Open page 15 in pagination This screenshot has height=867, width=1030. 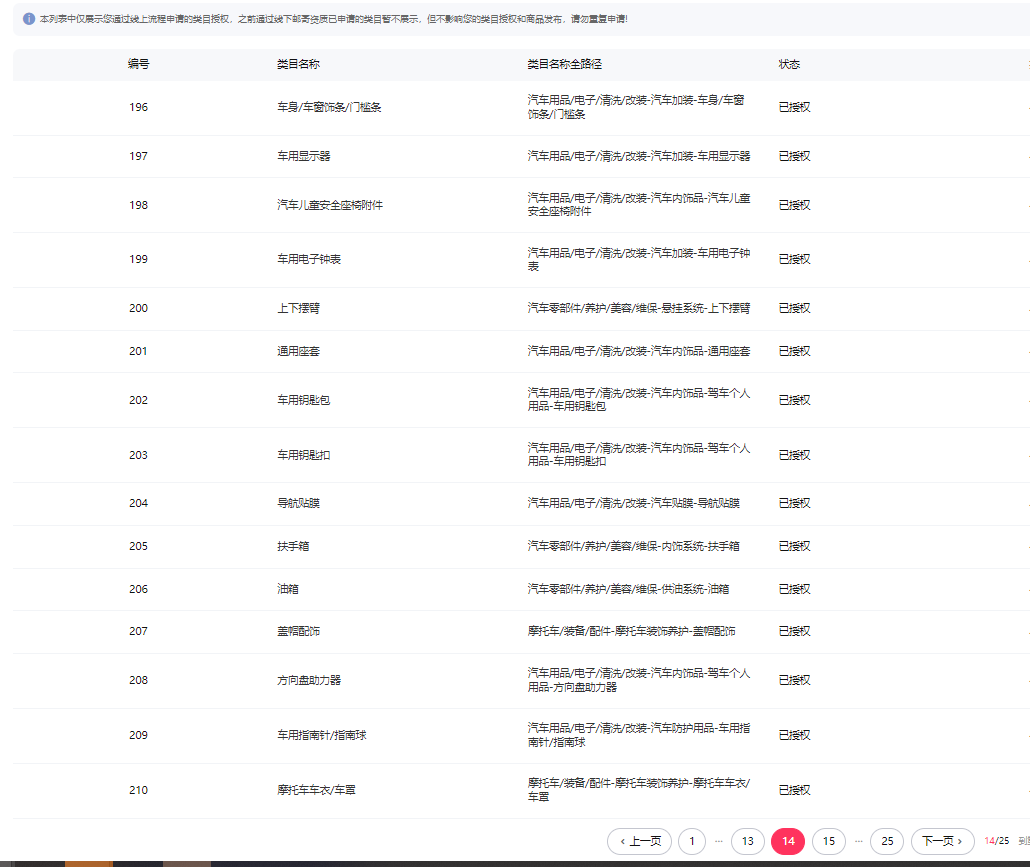coord(828,841)
